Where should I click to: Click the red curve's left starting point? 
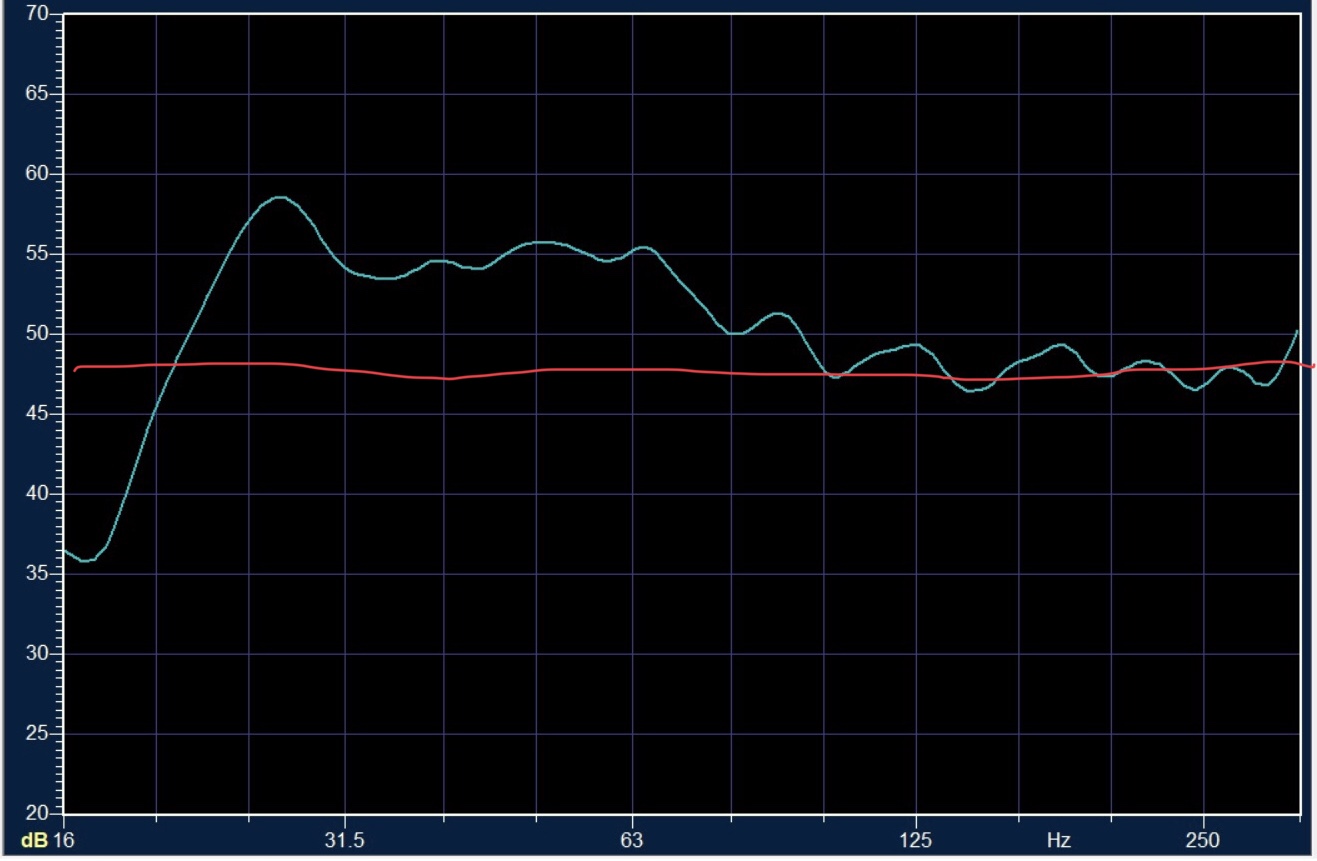(x=75, y=370)
